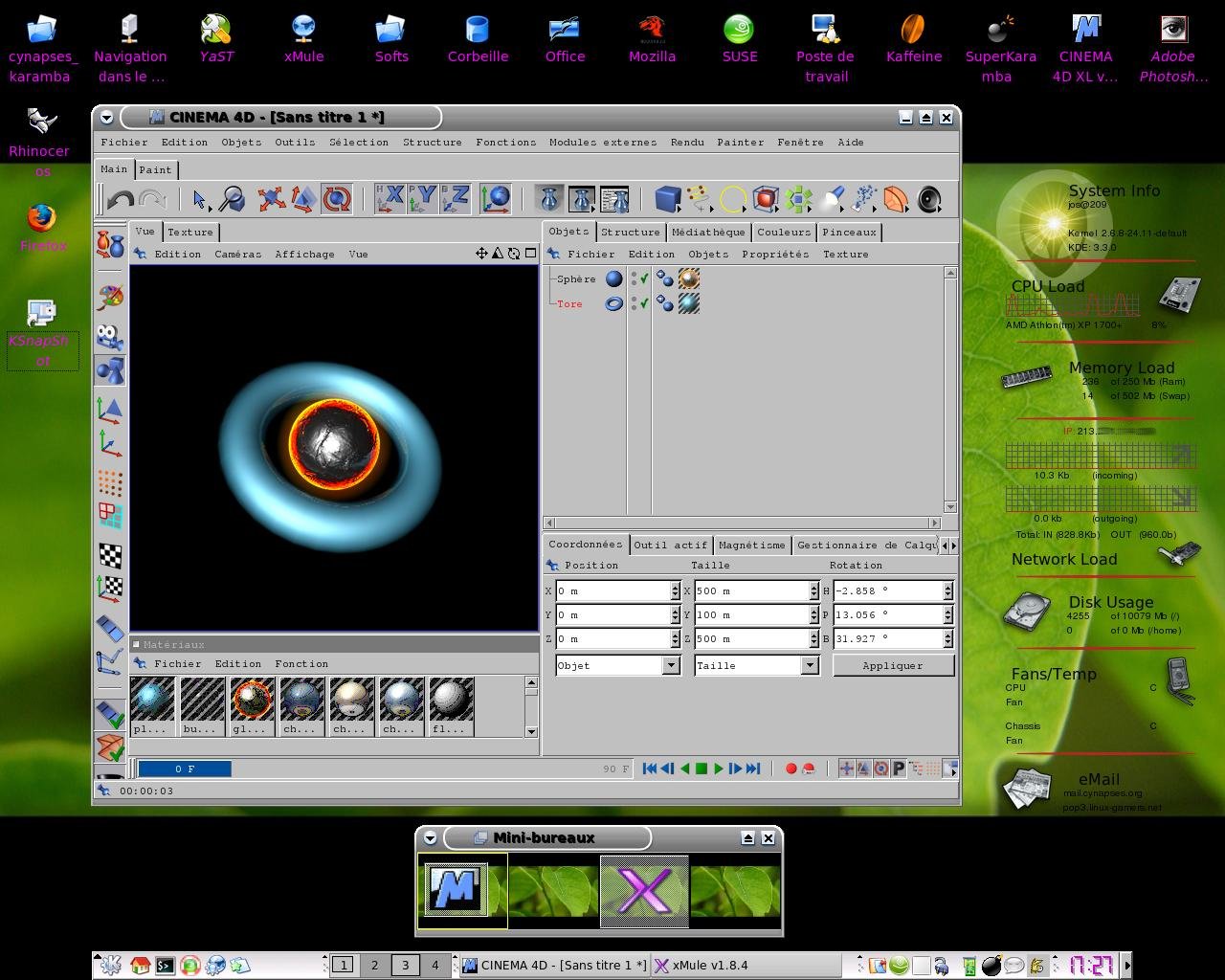Add a cube primitive object

point(668,199)
